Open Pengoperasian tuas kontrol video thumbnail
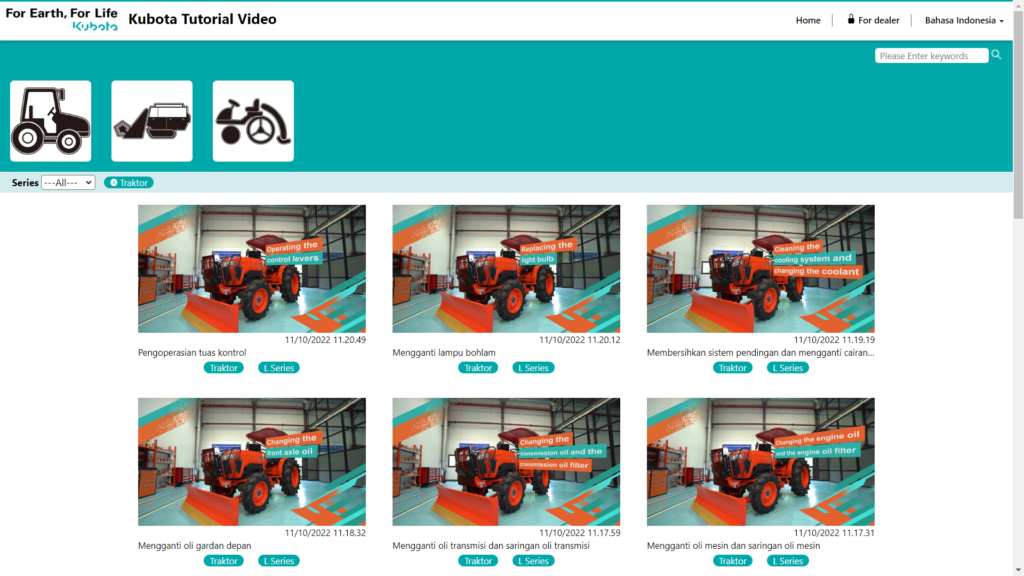Viewport: 1024px width, 576px height. tap(251, 269)
